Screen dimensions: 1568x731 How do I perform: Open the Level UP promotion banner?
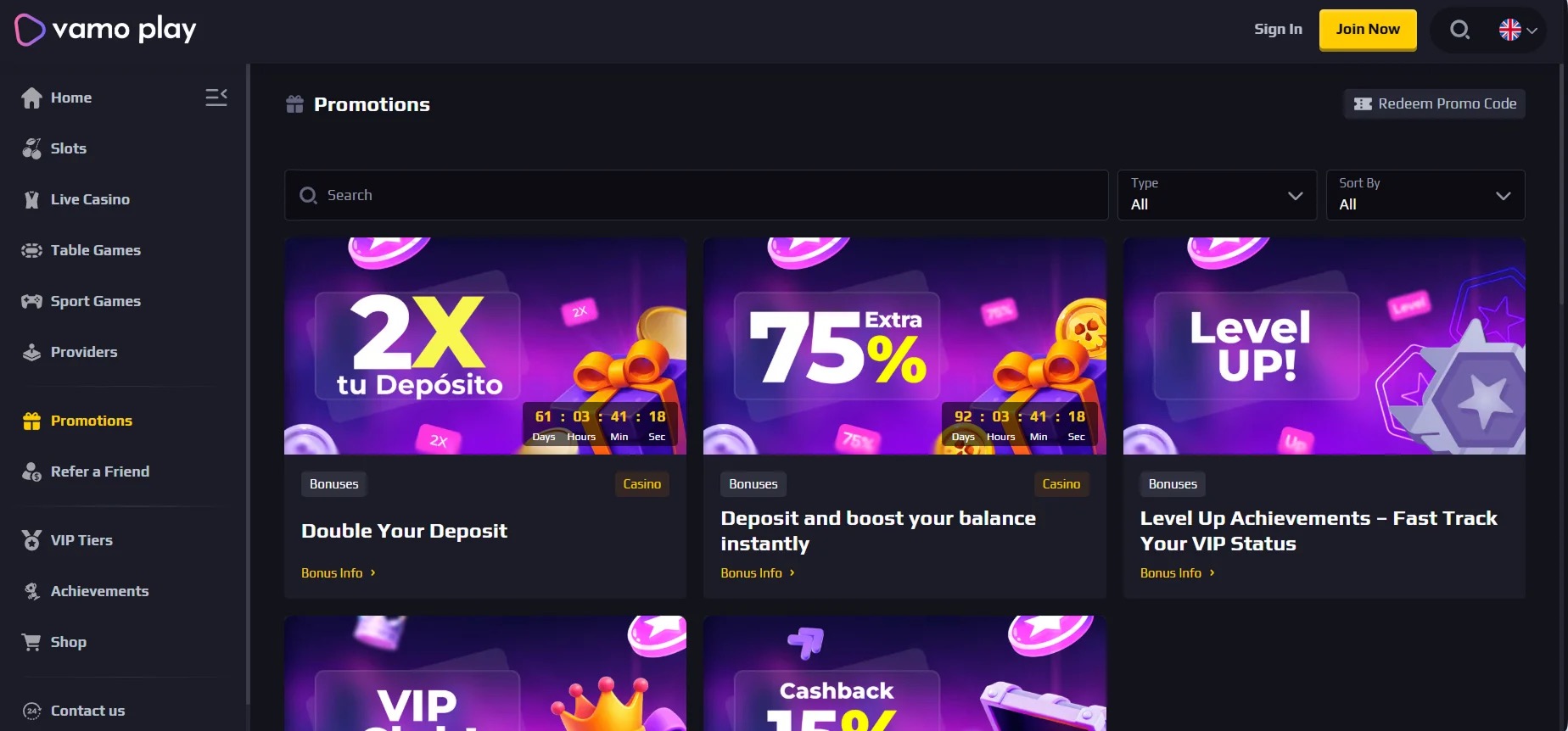(x=1324, y=346)
